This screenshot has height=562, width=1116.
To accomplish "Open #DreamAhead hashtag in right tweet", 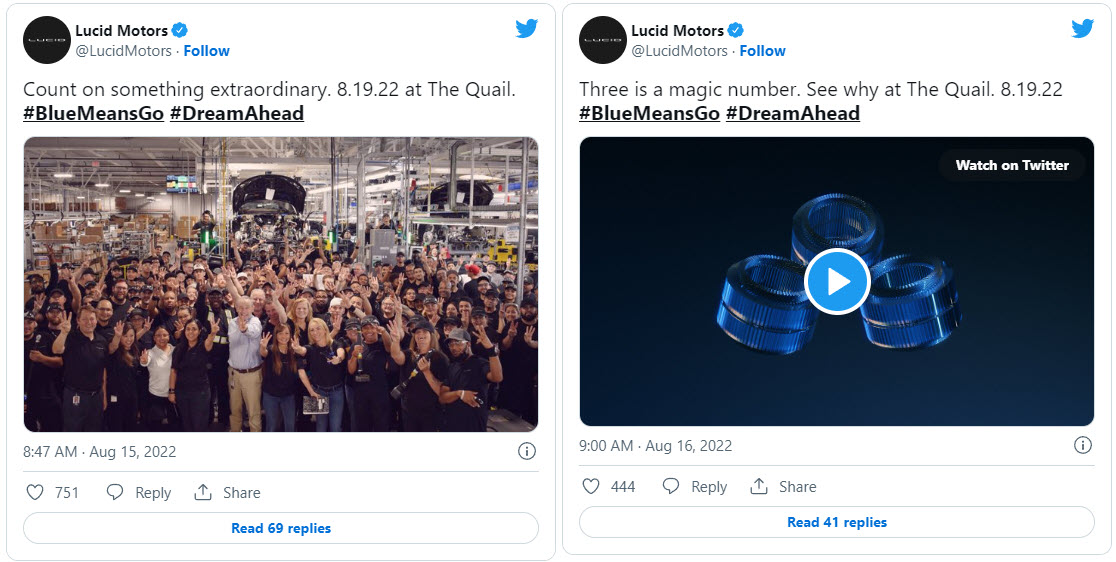I will pyautogui.click(x=792, y=113).
